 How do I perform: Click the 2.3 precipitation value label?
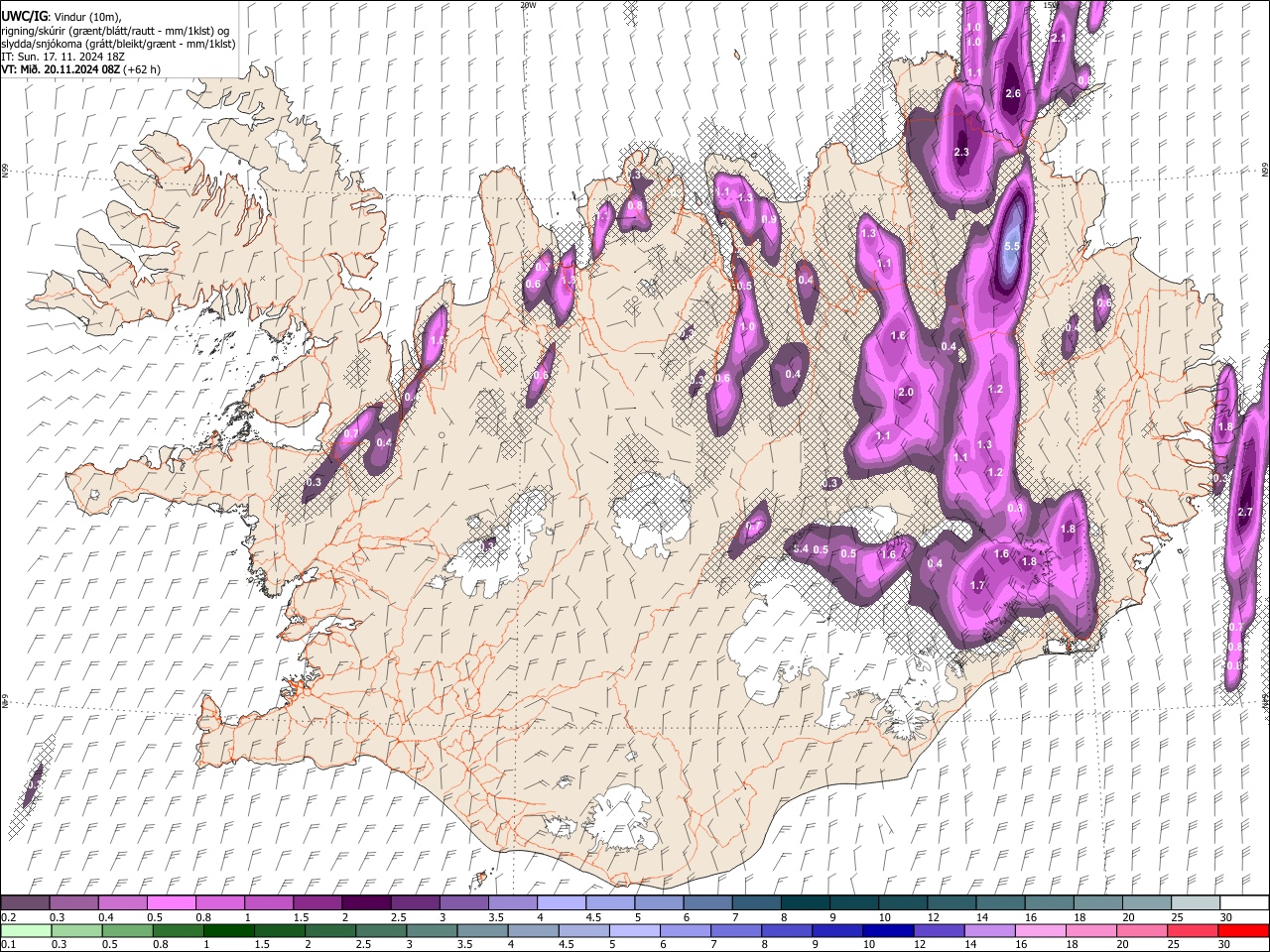(x=960, y=152)
